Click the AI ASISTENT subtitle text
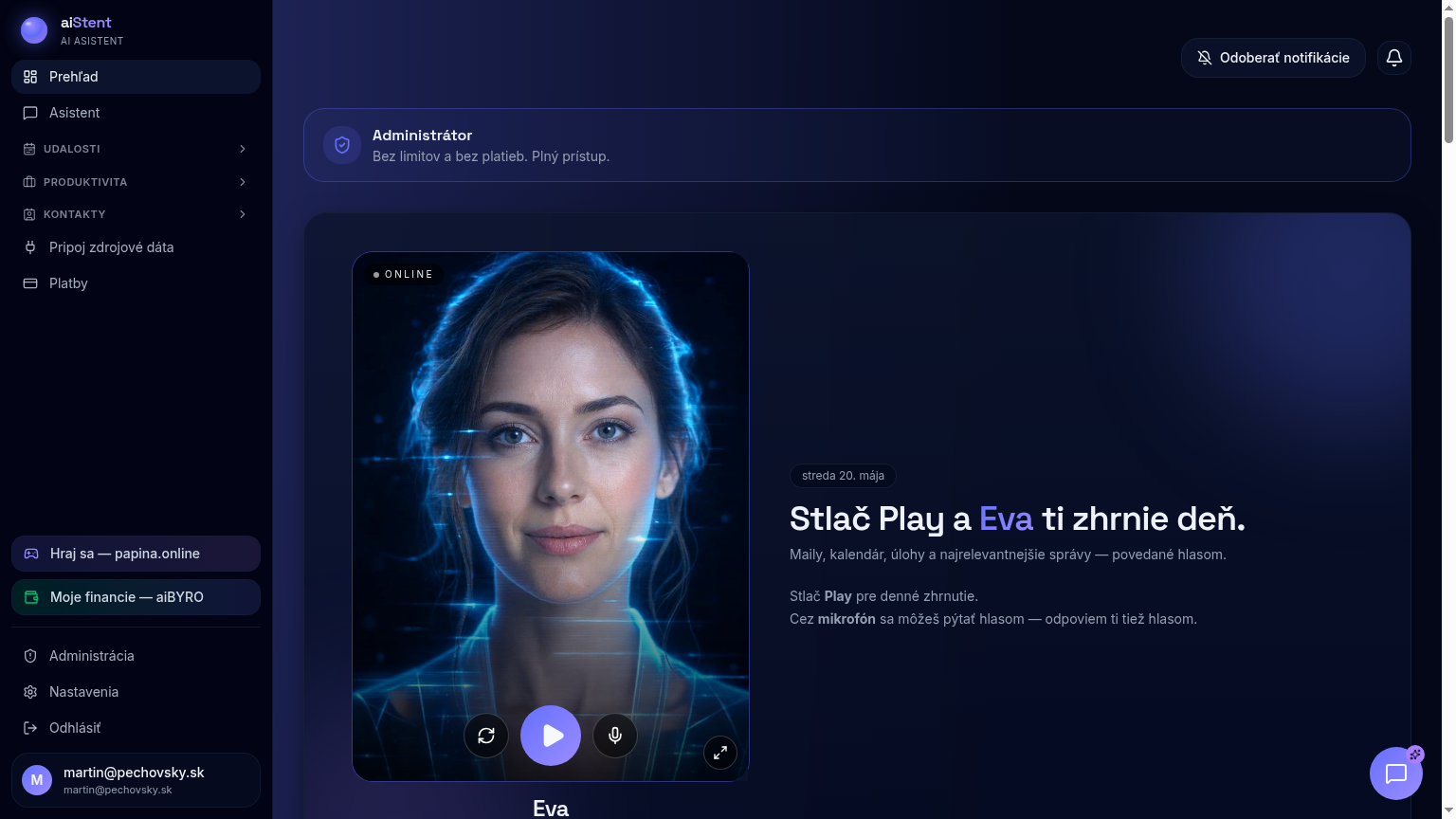The height and width of the screenshot is (819, 1456). 92,42
